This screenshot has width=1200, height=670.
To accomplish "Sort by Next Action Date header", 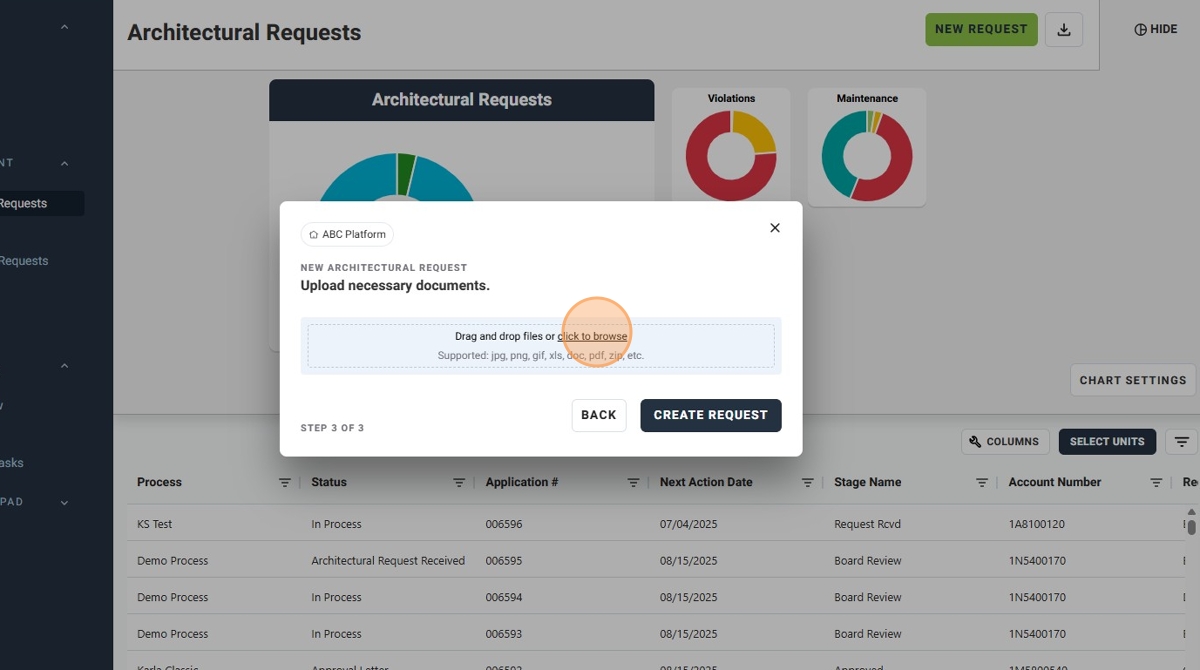I will pyautogui.click(x=706, y=482).
